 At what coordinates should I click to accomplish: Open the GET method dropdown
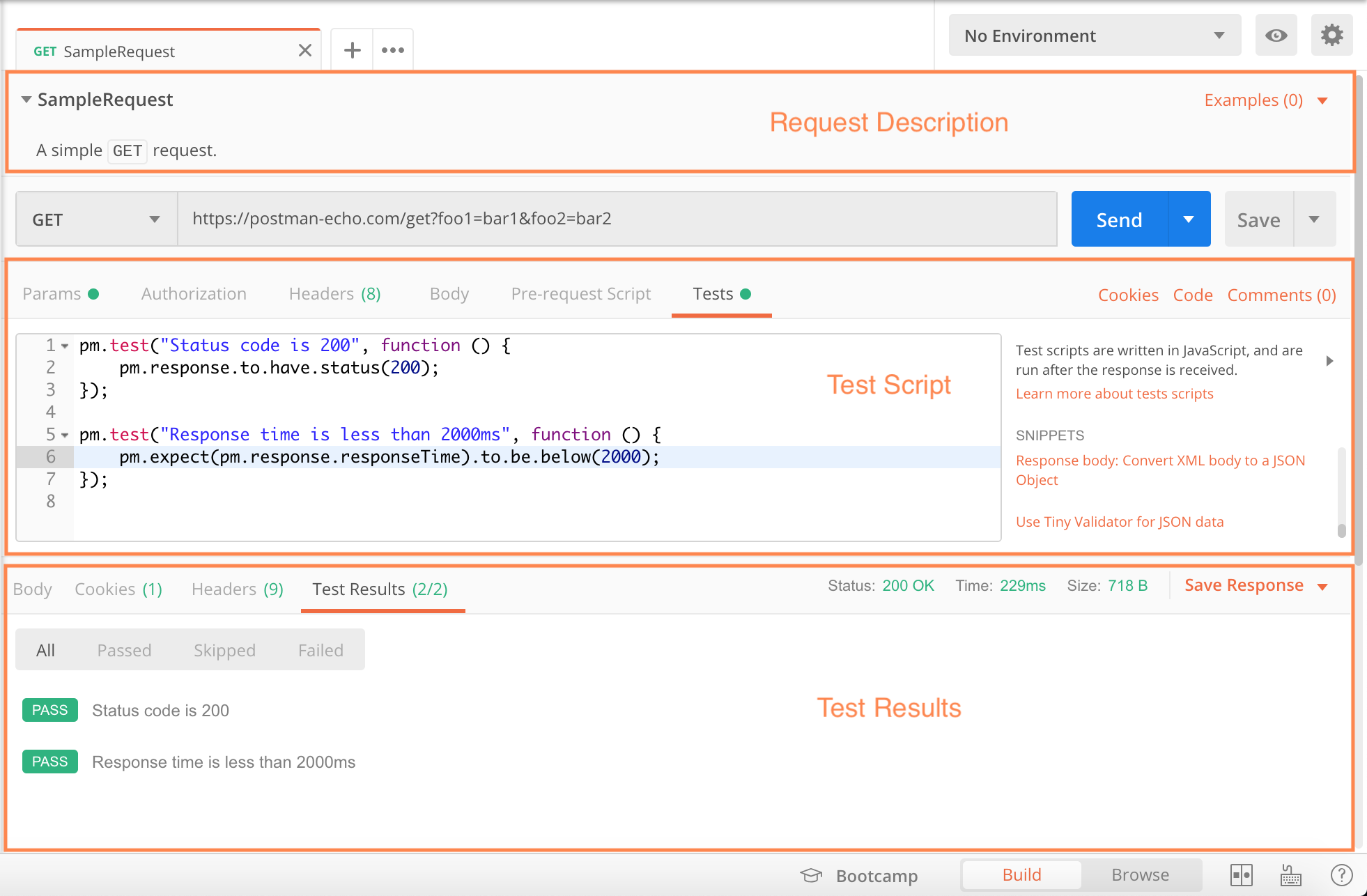[96, 219]
